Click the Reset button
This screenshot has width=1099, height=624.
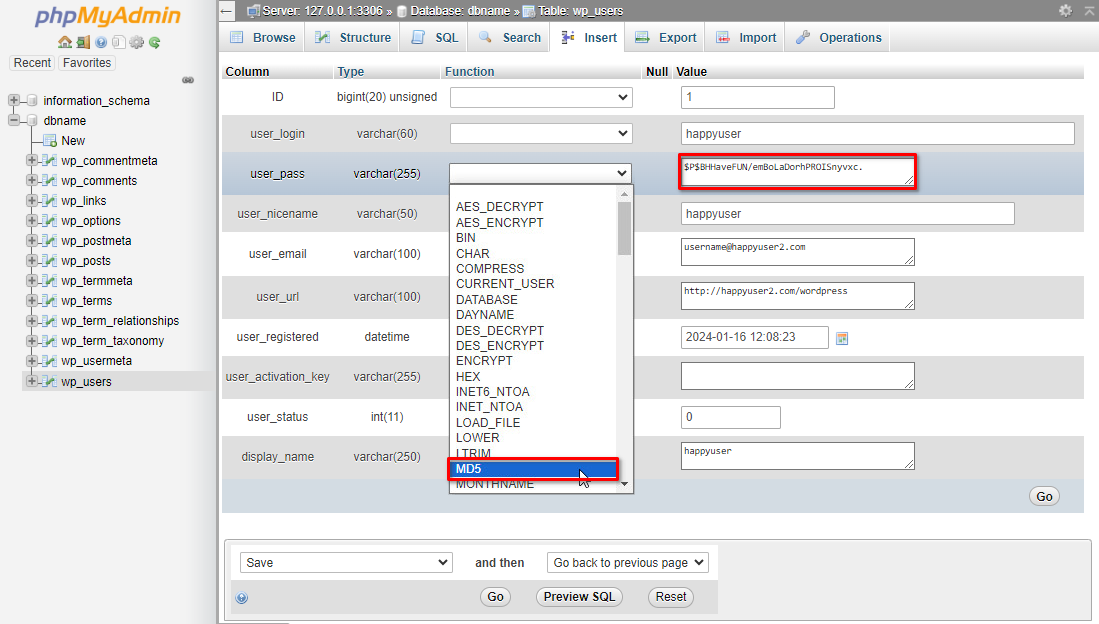click(671, 597)
